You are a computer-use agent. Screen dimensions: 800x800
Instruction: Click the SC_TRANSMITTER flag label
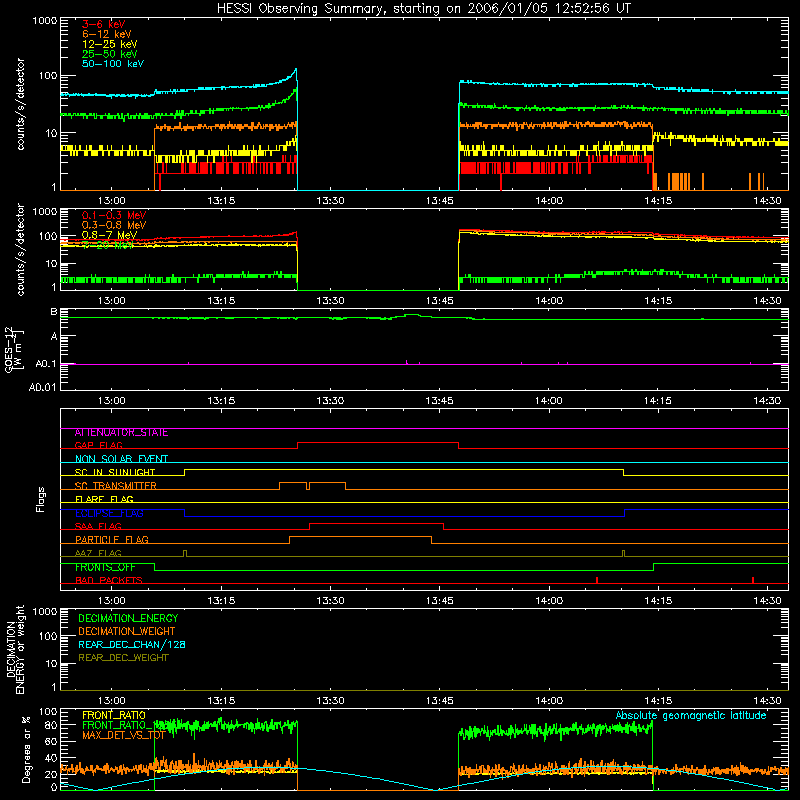coord(115,486)
